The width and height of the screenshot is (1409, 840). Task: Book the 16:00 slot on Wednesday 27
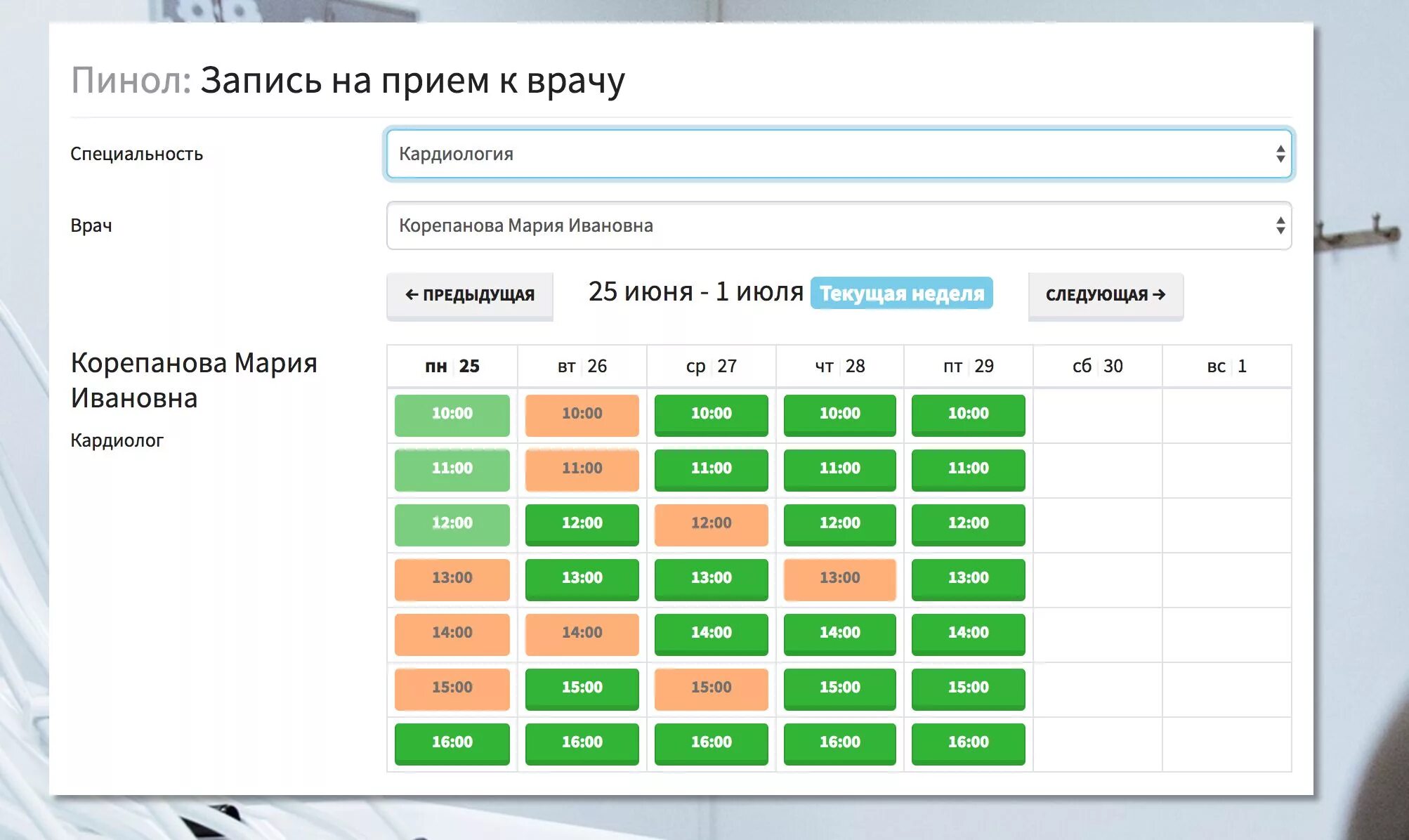coord(712,744)
